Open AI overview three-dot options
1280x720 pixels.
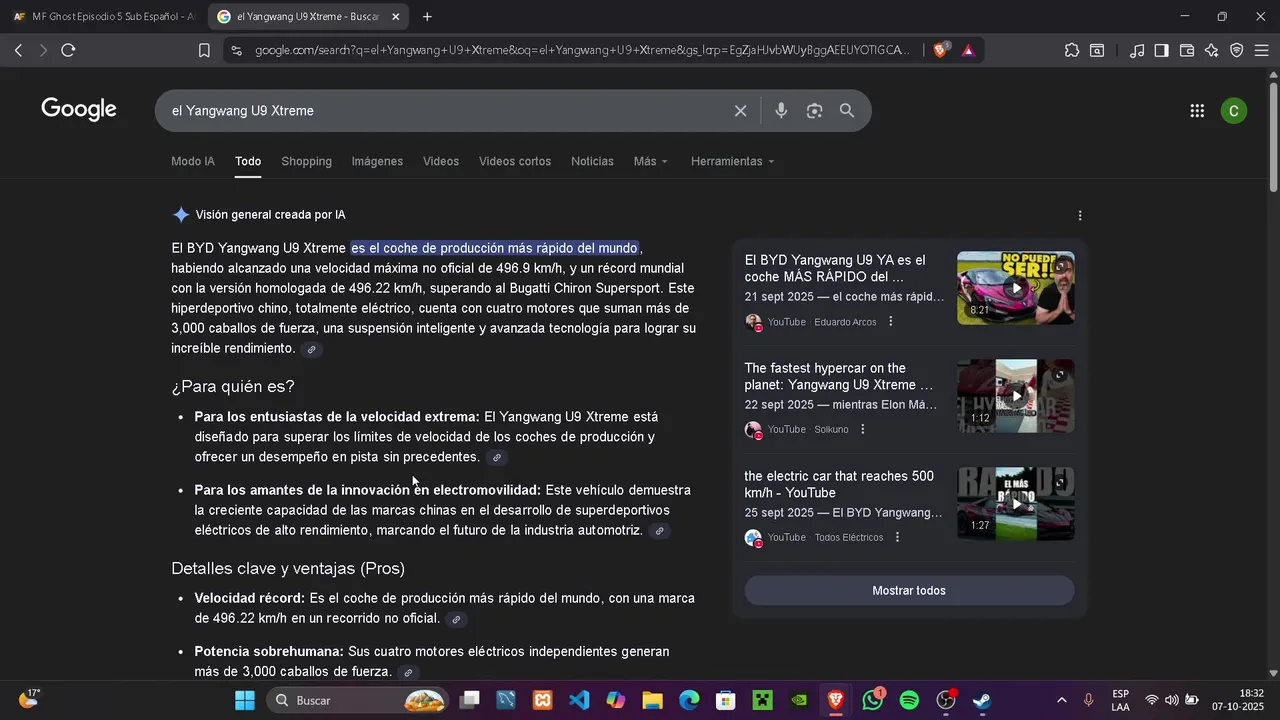click(x=1080, y=215)
